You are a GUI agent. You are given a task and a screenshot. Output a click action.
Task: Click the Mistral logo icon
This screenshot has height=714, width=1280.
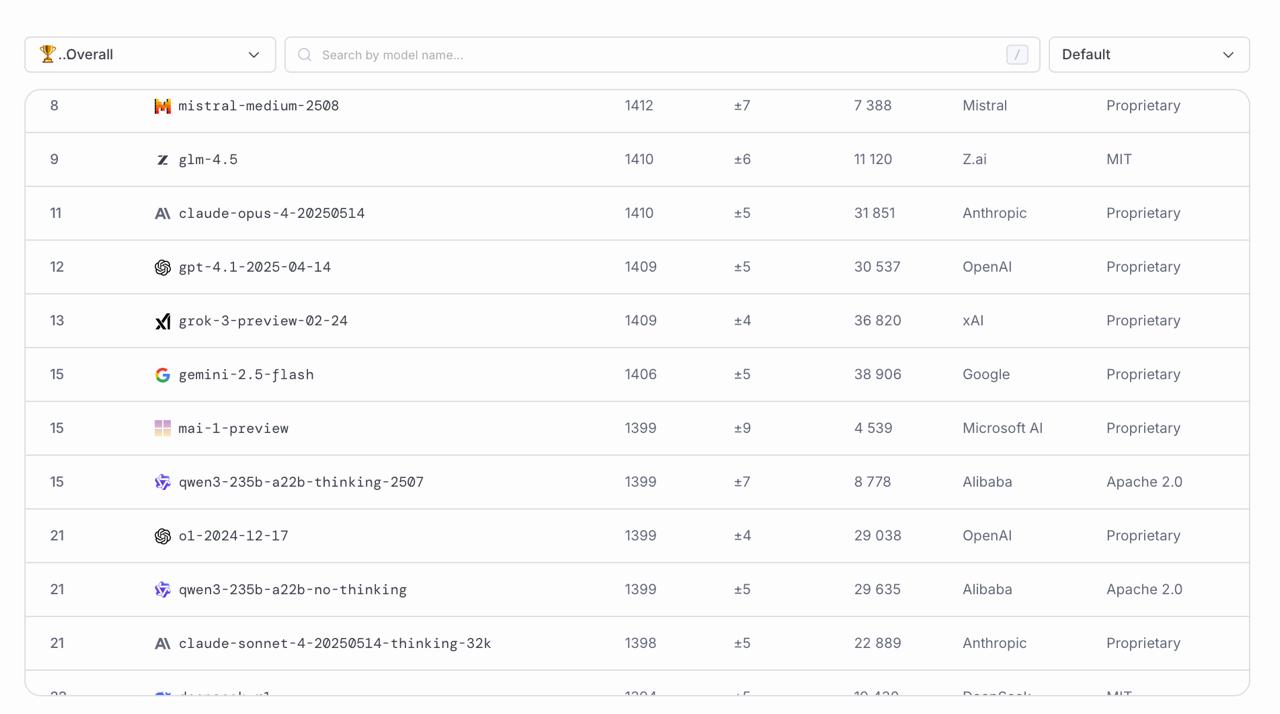point(162,106)
